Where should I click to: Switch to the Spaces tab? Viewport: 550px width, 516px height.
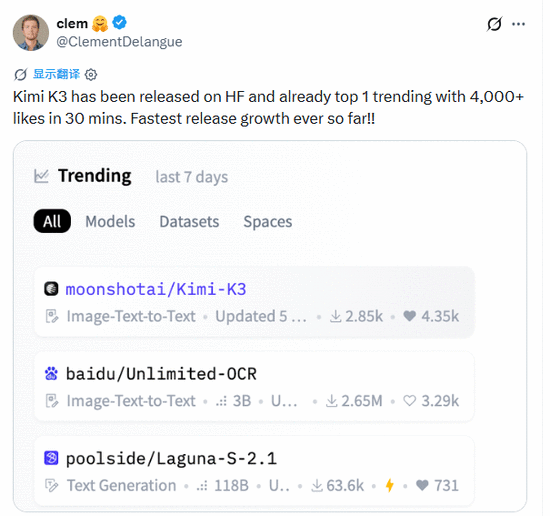(x=268, y=222)
